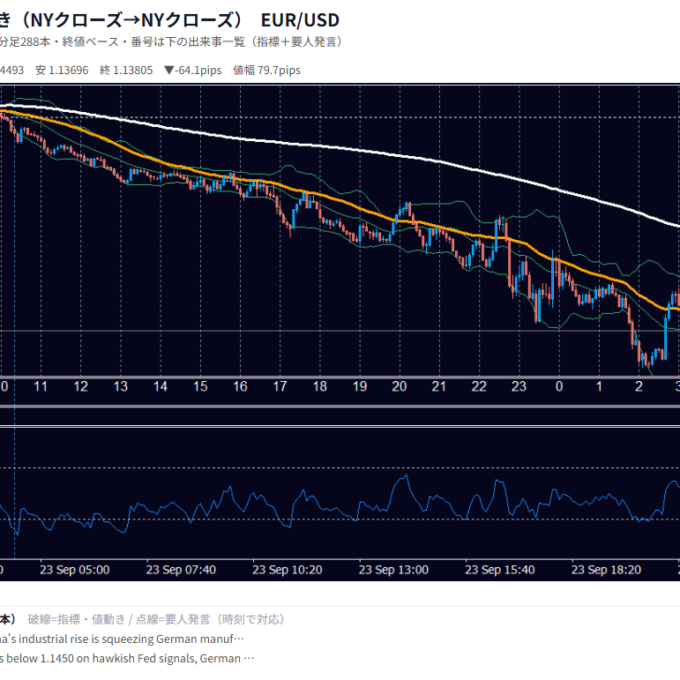Click hour label 22 on the chart axis
Viewport: 680px width, 680px height.
click(479, 386)
